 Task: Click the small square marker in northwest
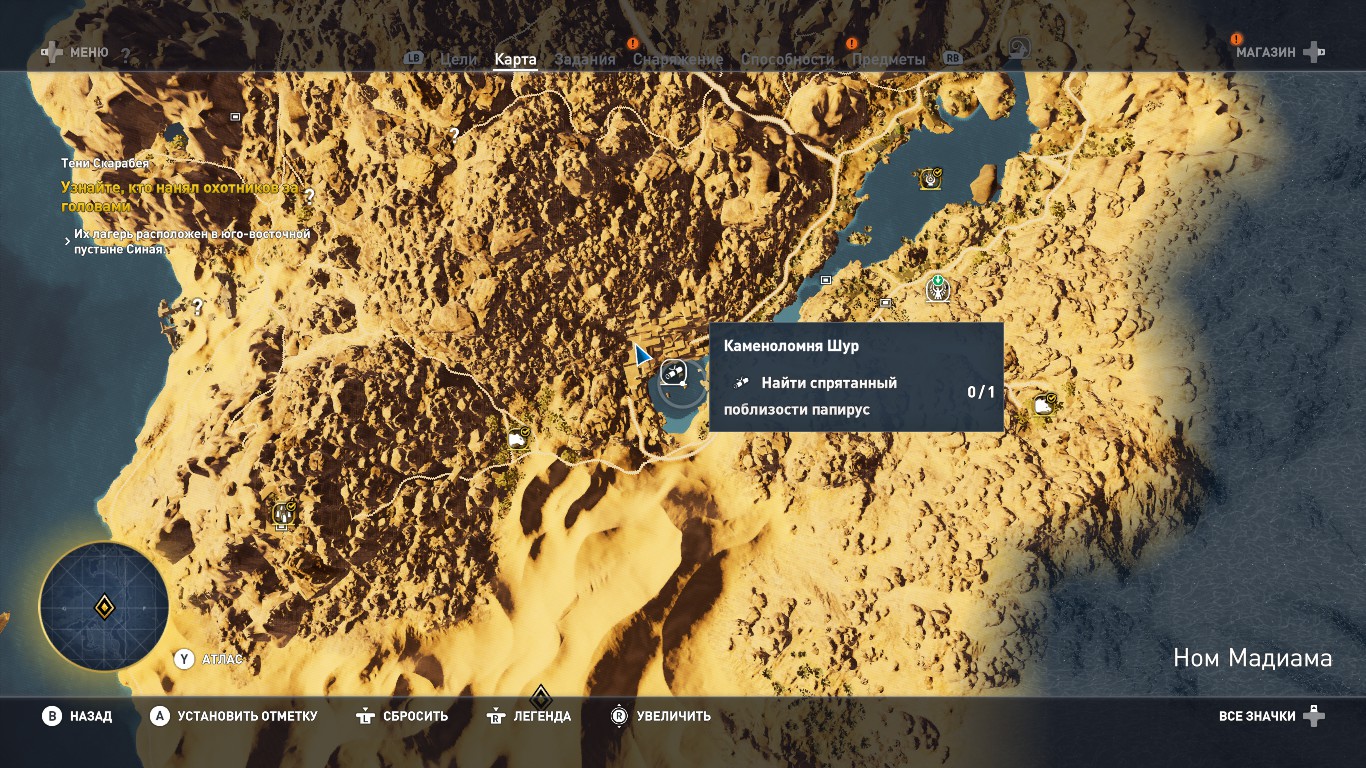pyautogui.click(x=236, y=117)
